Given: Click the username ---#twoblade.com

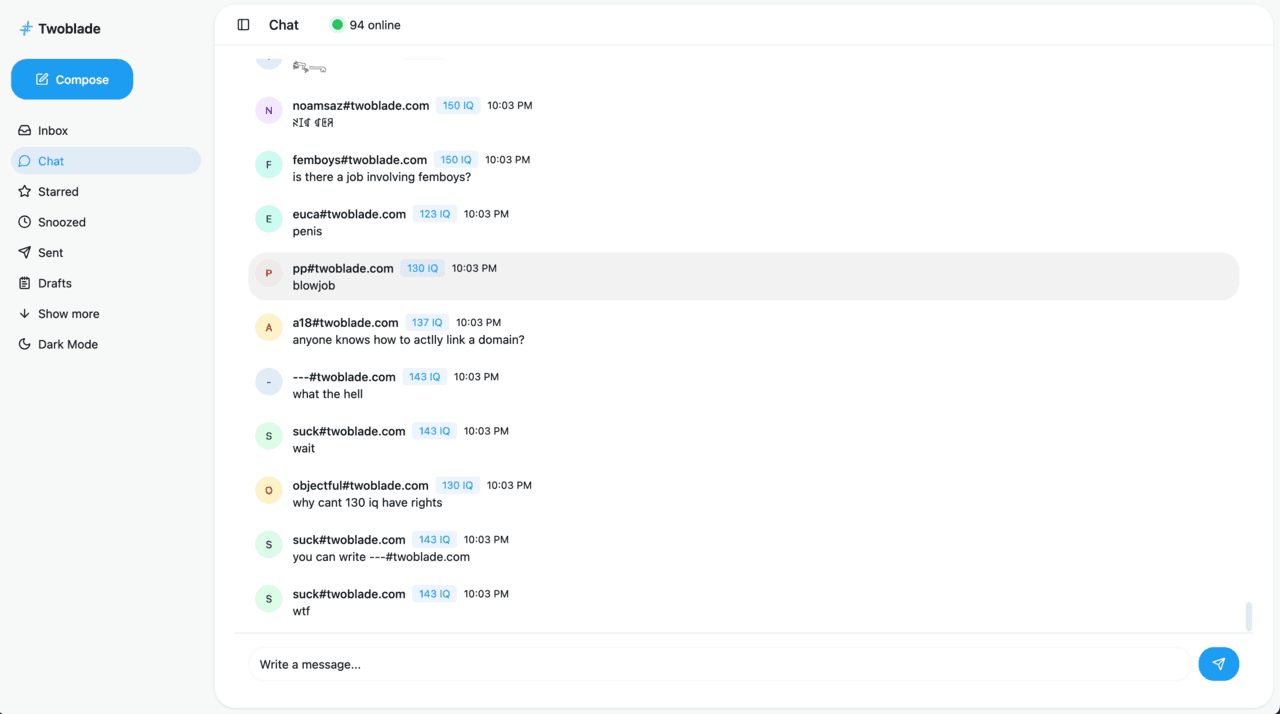Looking at the screenshot, I should tap(344, 377).
